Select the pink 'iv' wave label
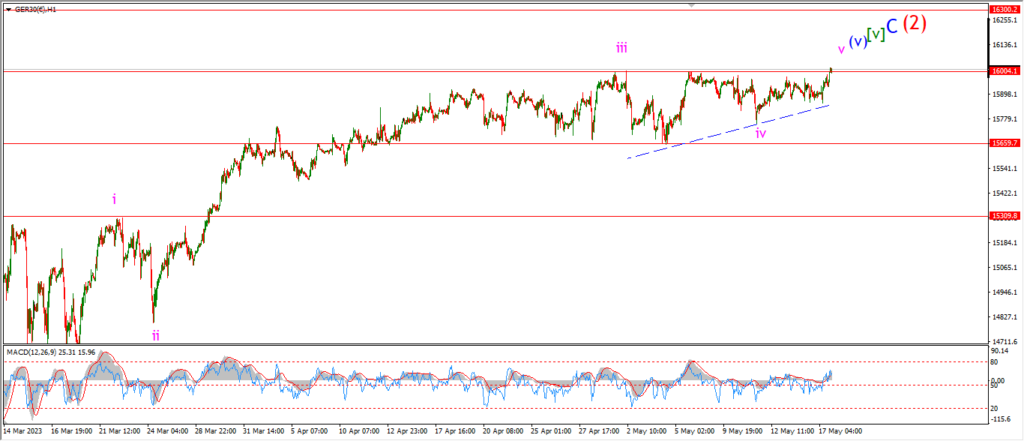Screen dimensions: 1024x441 click(x=761, y=133)
